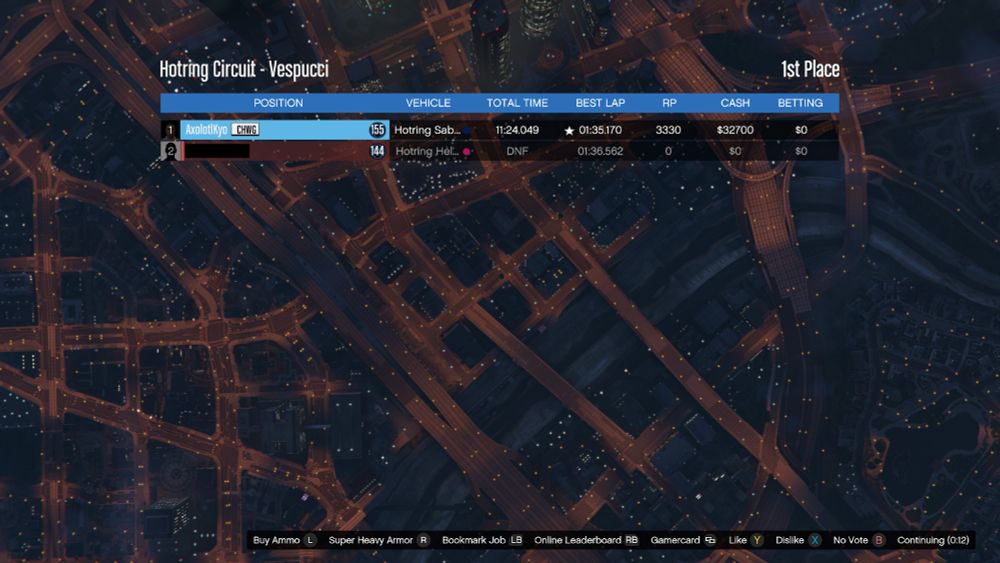The width and height of the screenshot is (1000, 563).
Task: Open the Online Leaderboard
Action: [577, 540]
